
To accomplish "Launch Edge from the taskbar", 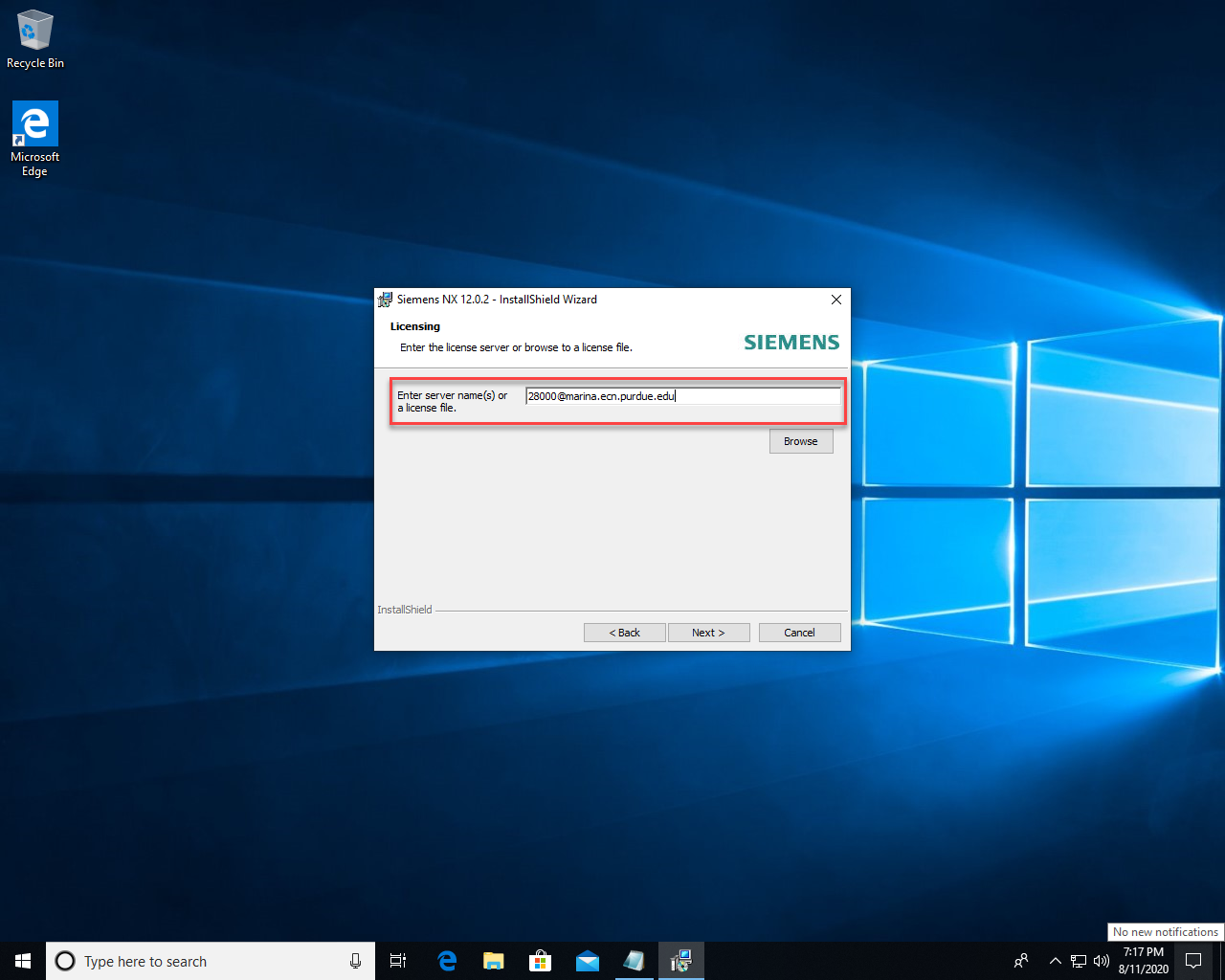I will tap(447, 961).
